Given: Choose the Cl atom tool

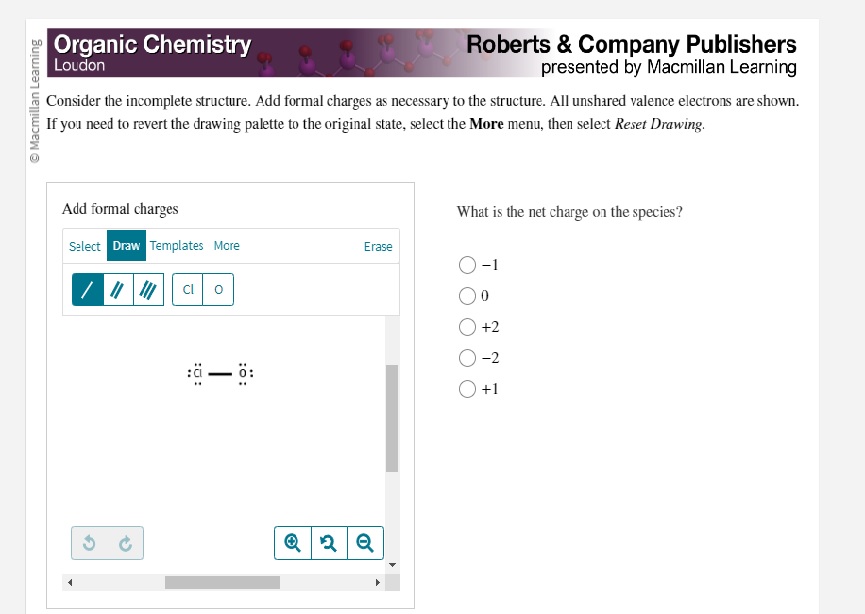Looking at the screenshot, I should click(186, 289).
